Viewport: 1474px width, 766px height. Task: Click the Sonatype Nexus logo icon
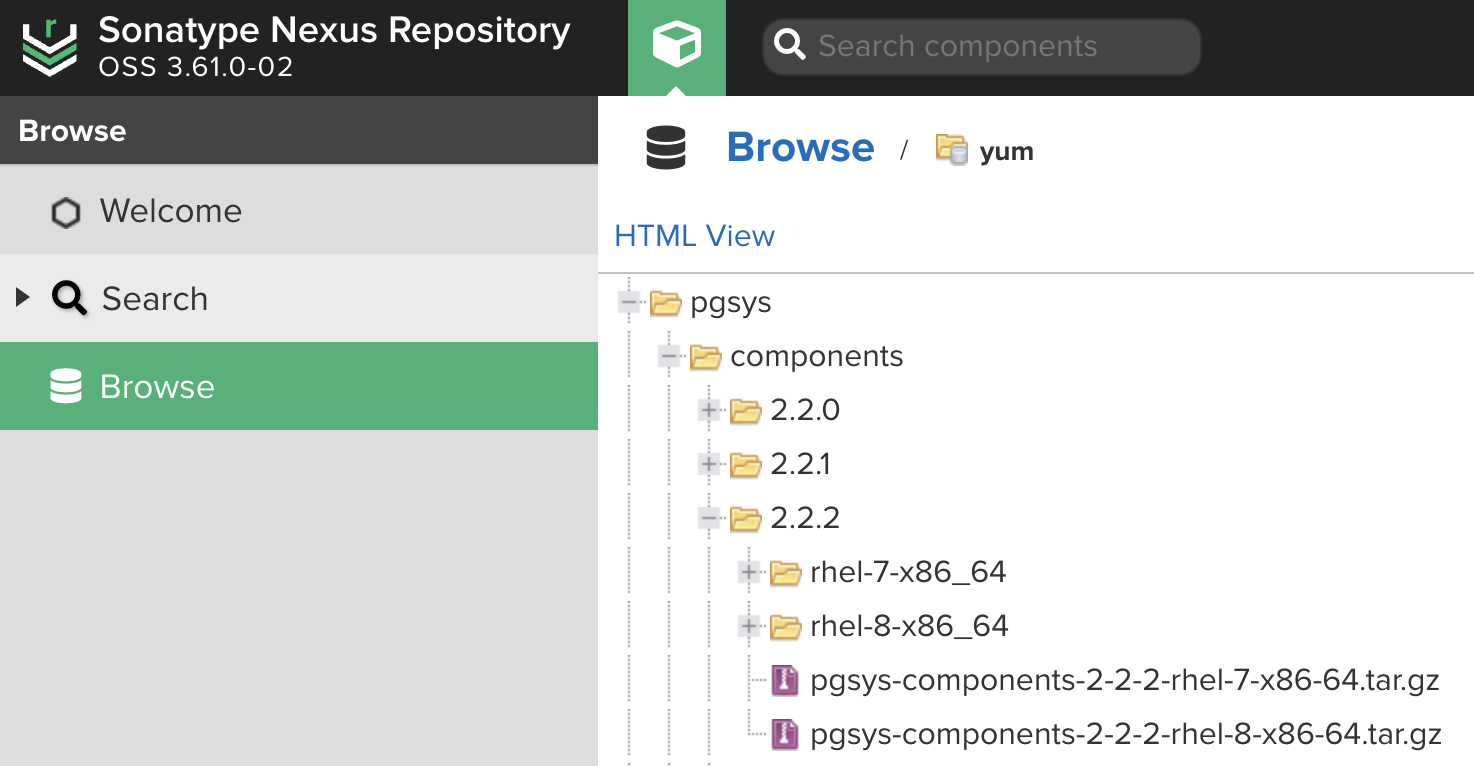(49, 47)
